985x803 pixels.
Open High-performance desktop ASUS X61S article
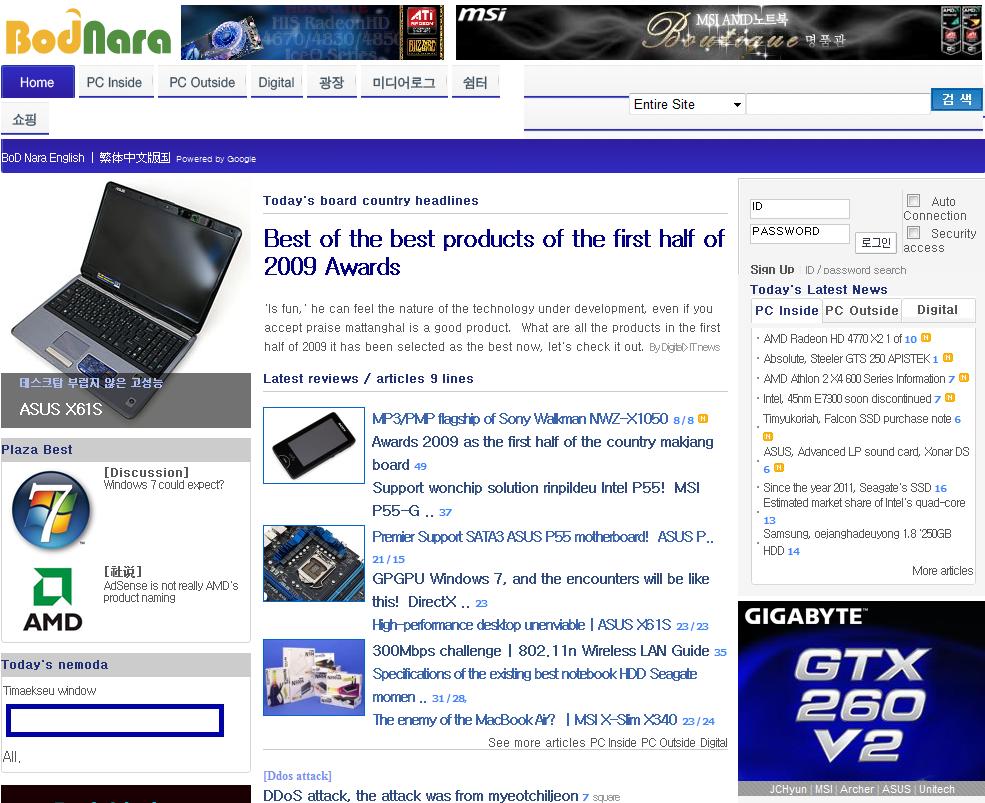pyautogui.click(x=521, y=625)
